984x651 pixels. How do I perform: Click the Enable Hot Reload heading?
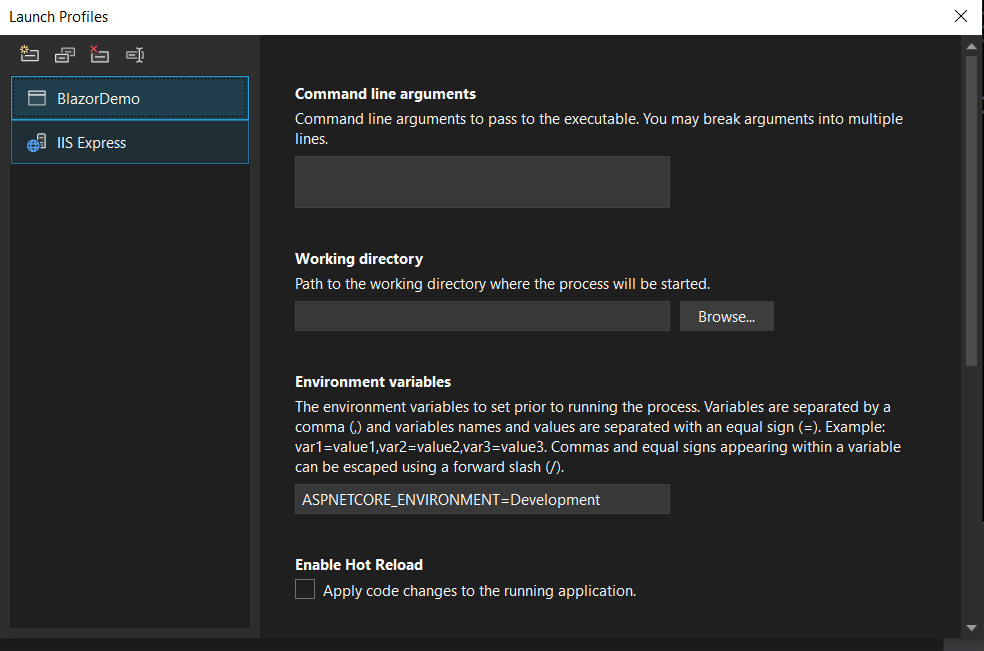pyautogui.click(x=359, y=564)
